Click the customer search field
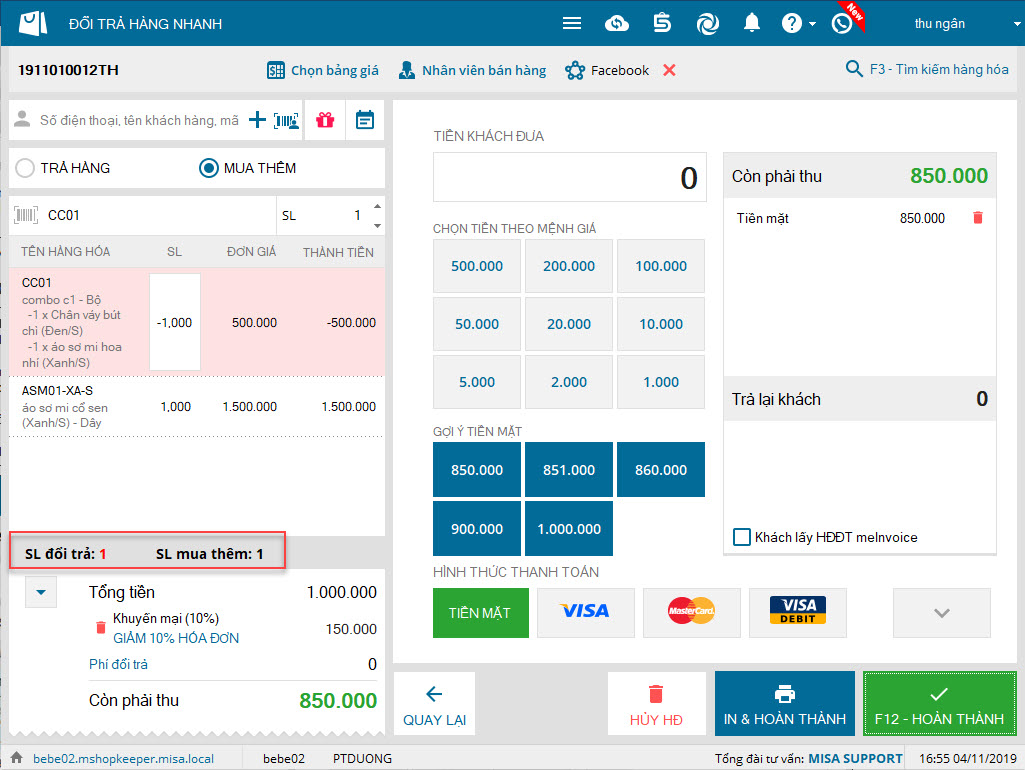This screenshot has width=1025, height=770. click(x=139, y=120)
